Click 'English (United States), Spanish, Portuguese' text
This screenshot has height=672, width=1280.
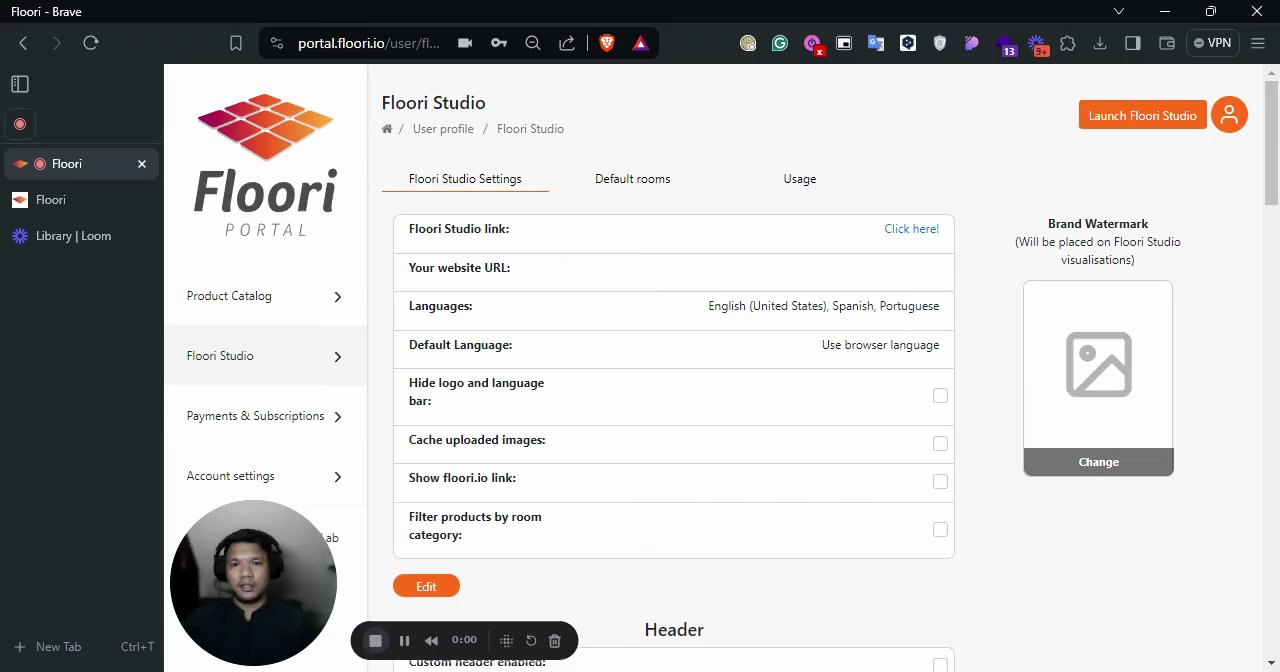[824, 306]
